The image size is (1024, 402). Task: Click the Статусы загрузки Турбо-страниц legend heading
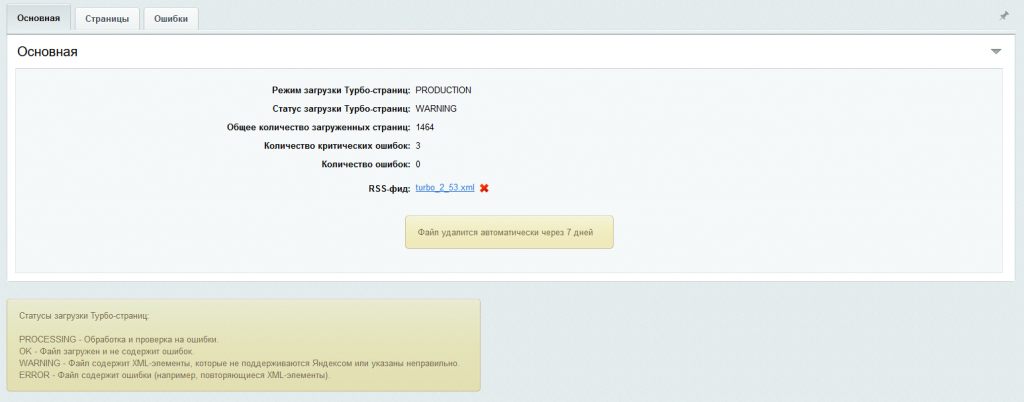[x=84, y=315]
